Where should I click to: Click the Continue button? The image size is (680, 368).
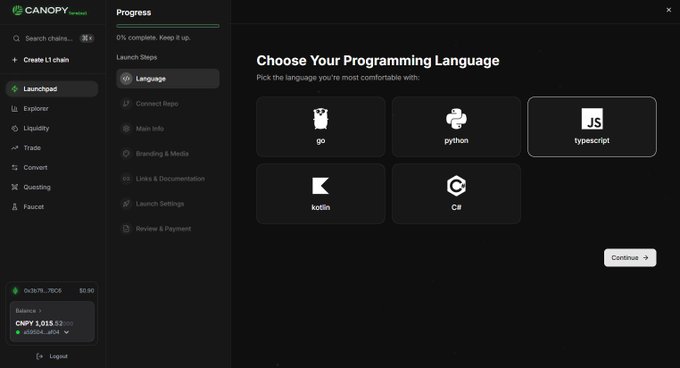630,257
